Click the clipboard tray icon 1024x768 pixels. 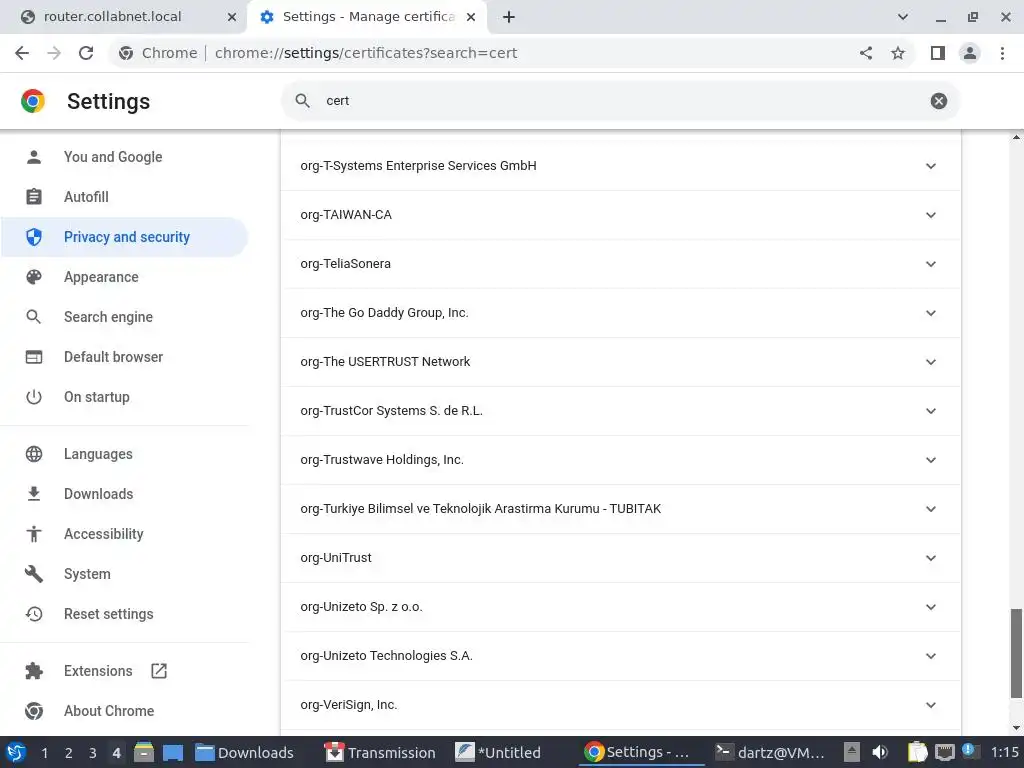coord(917,752)
